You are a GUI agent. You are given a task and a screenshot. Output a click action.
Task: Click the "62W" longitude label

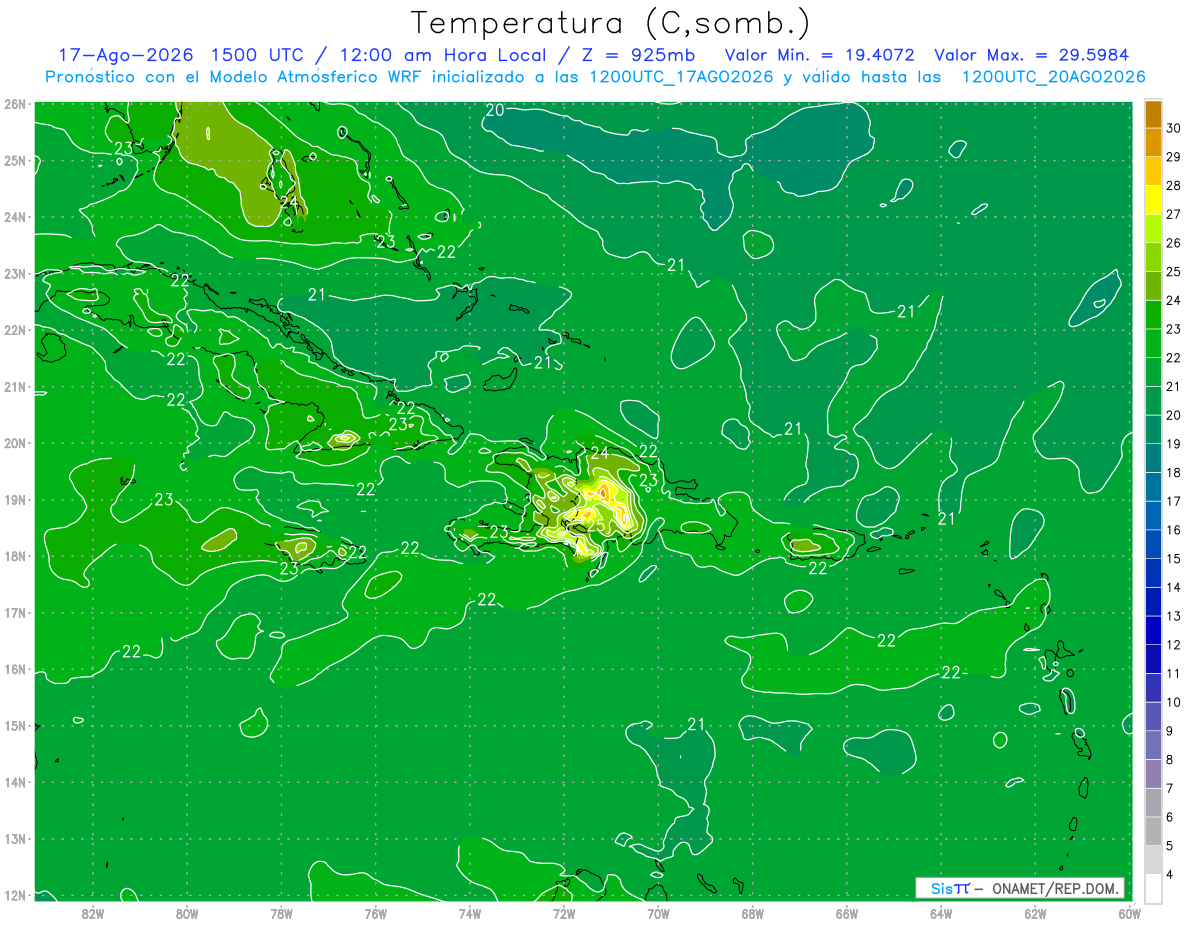1035,913
